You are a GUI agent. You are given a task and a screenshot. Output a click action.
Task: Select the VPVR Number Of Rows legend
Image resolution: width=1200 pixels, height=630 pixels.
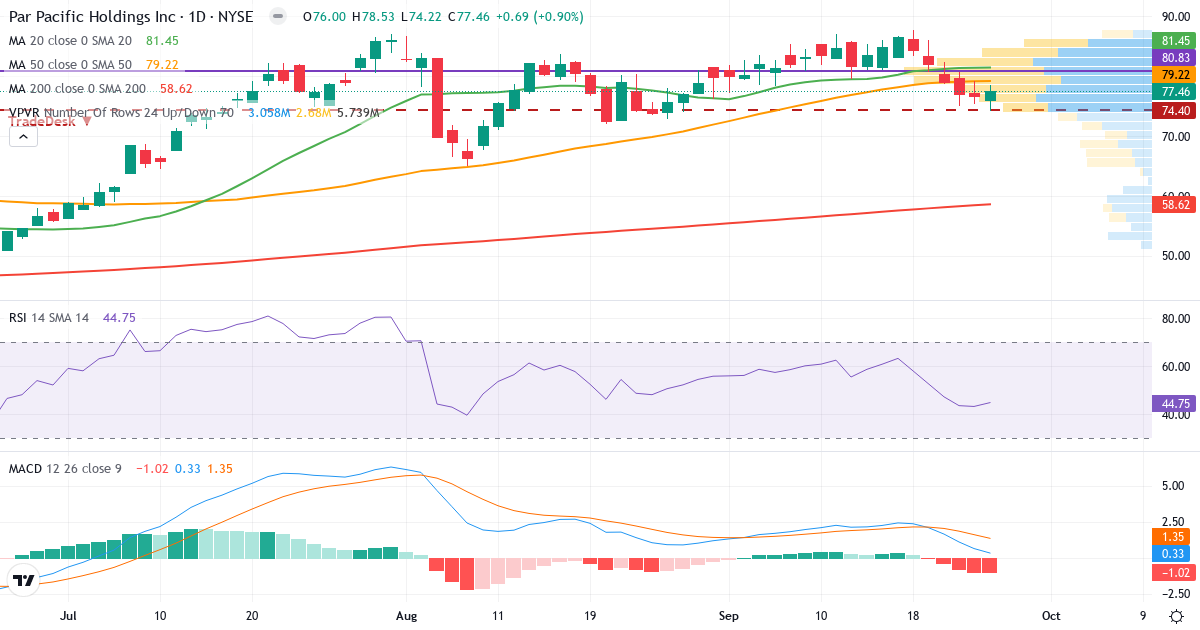(x=121, y=113)
